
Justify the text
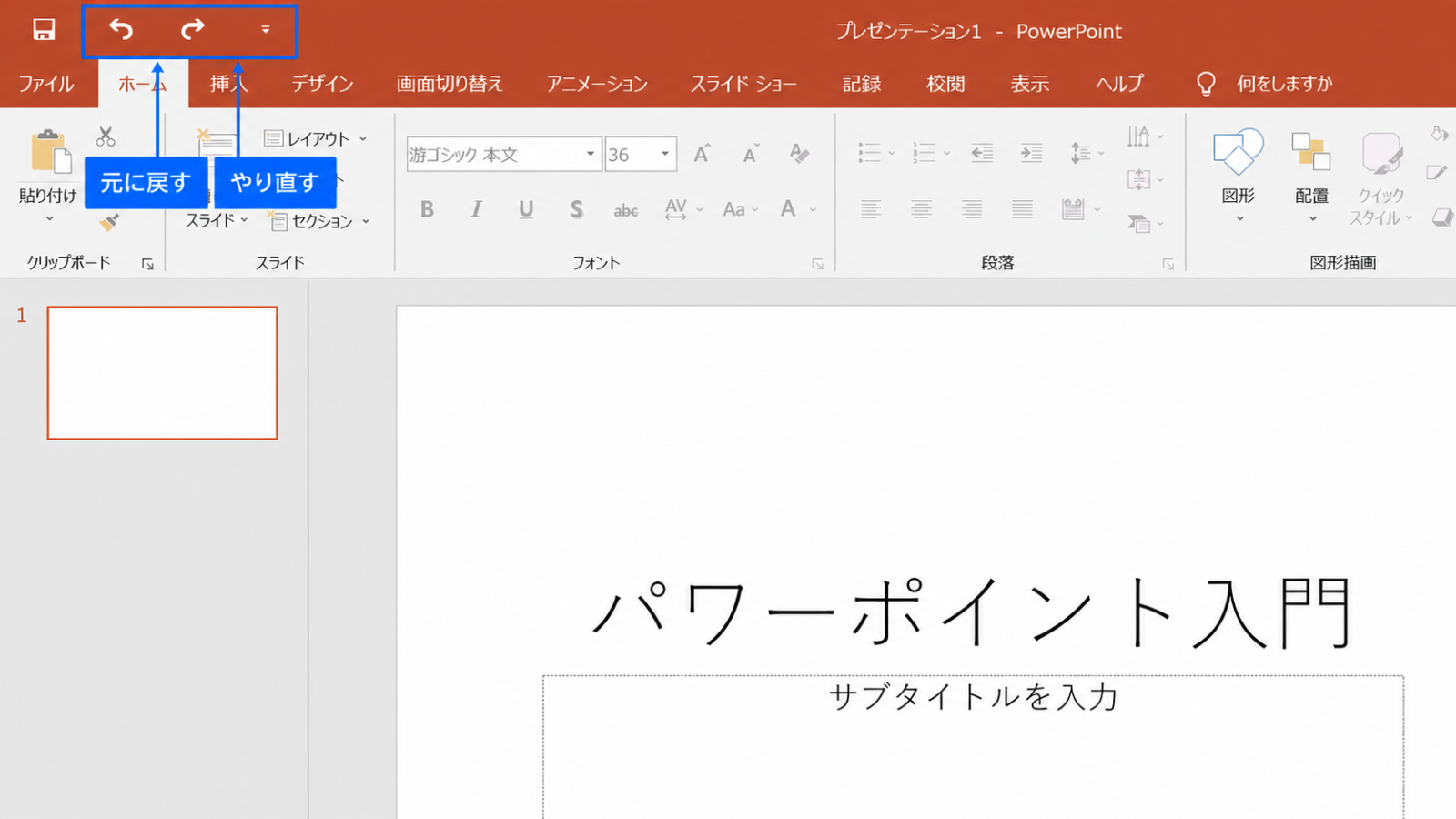1022,210
